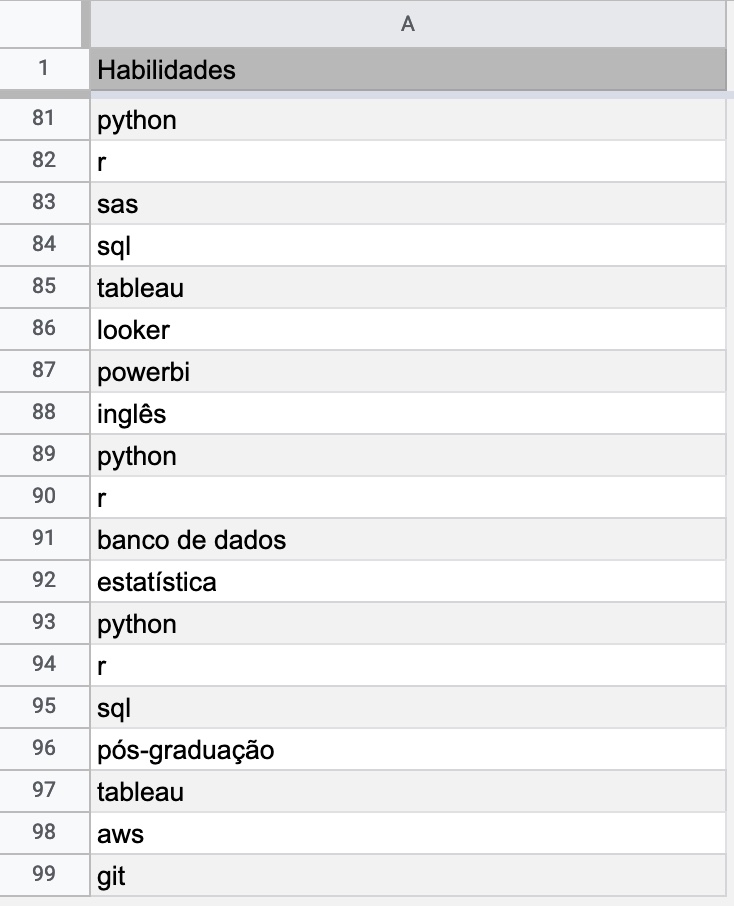Click row header 84

44,245
